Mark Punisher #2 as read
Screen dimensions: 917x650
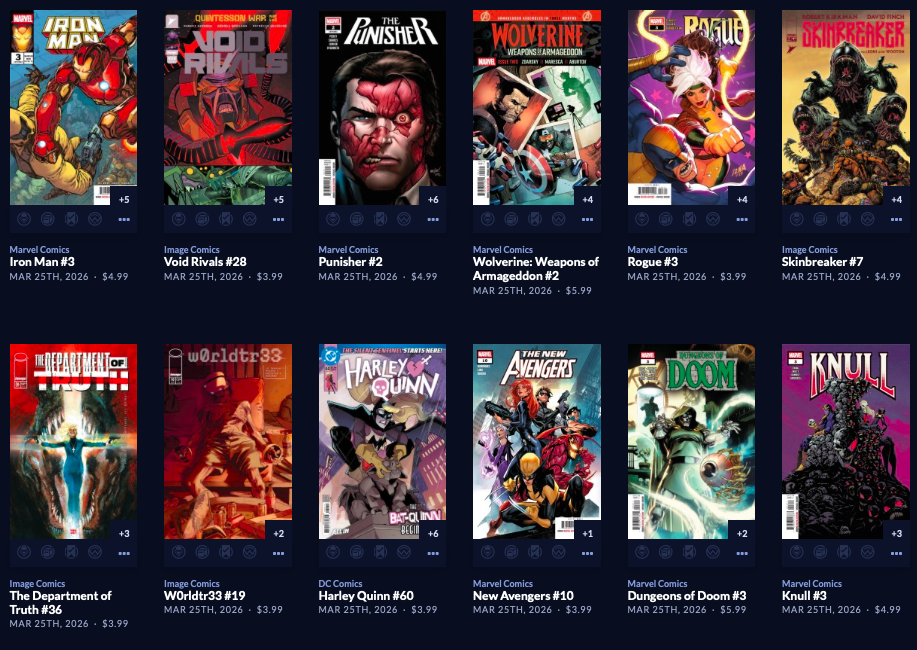click(380, 219)
